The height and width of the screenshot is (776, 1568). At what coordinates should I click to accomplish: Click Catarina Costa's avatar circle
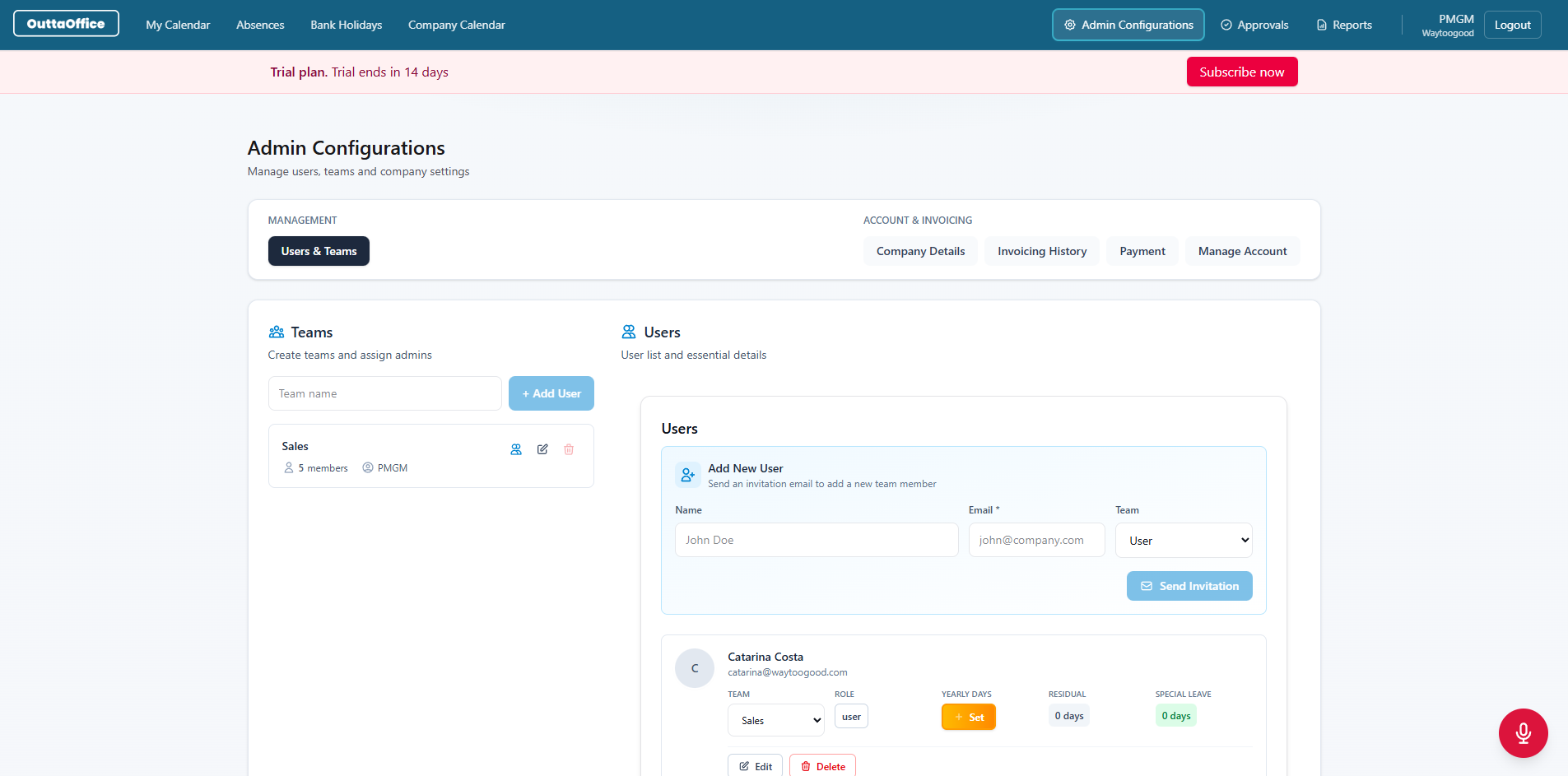click(695, 668)
